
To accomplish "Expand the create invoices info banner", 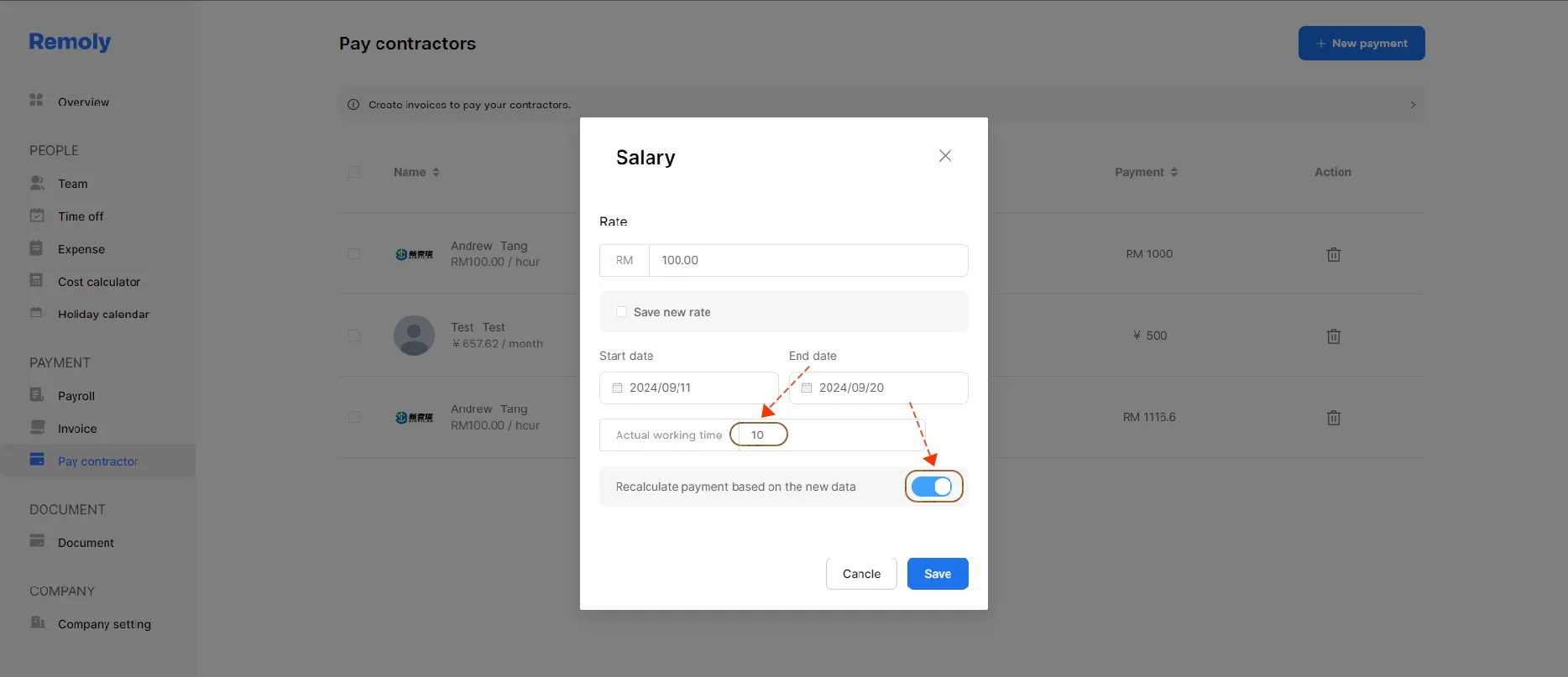I will [x=1413, y=105].
